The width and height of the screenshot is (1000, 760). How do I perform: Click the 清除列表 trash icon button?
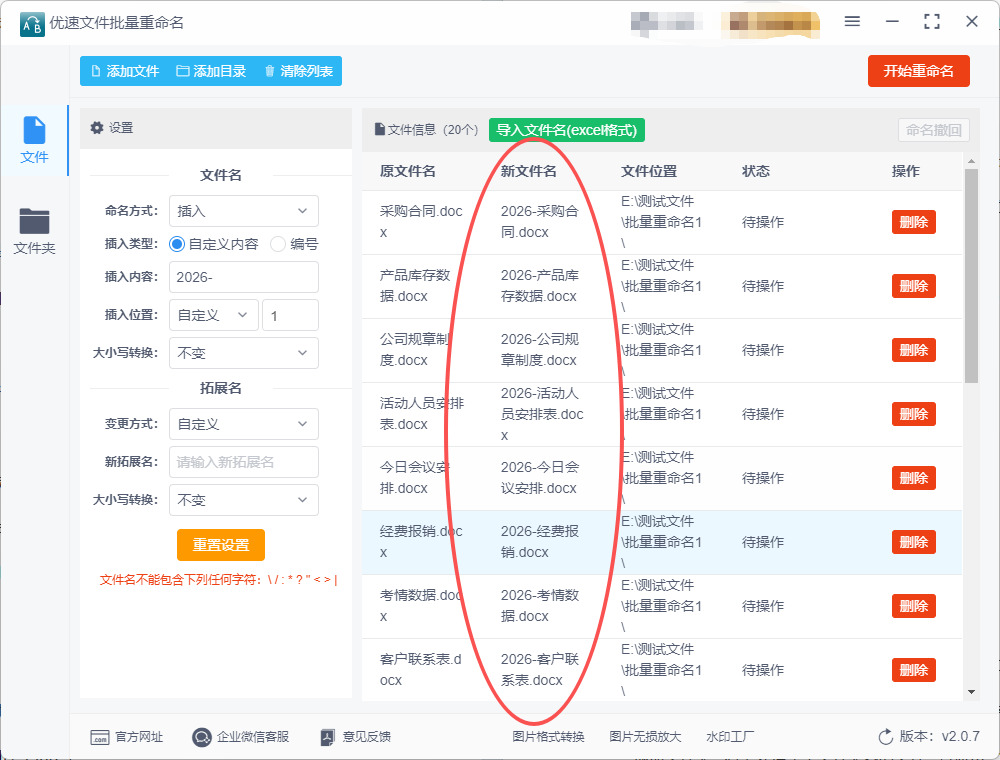tap(298, 71)
